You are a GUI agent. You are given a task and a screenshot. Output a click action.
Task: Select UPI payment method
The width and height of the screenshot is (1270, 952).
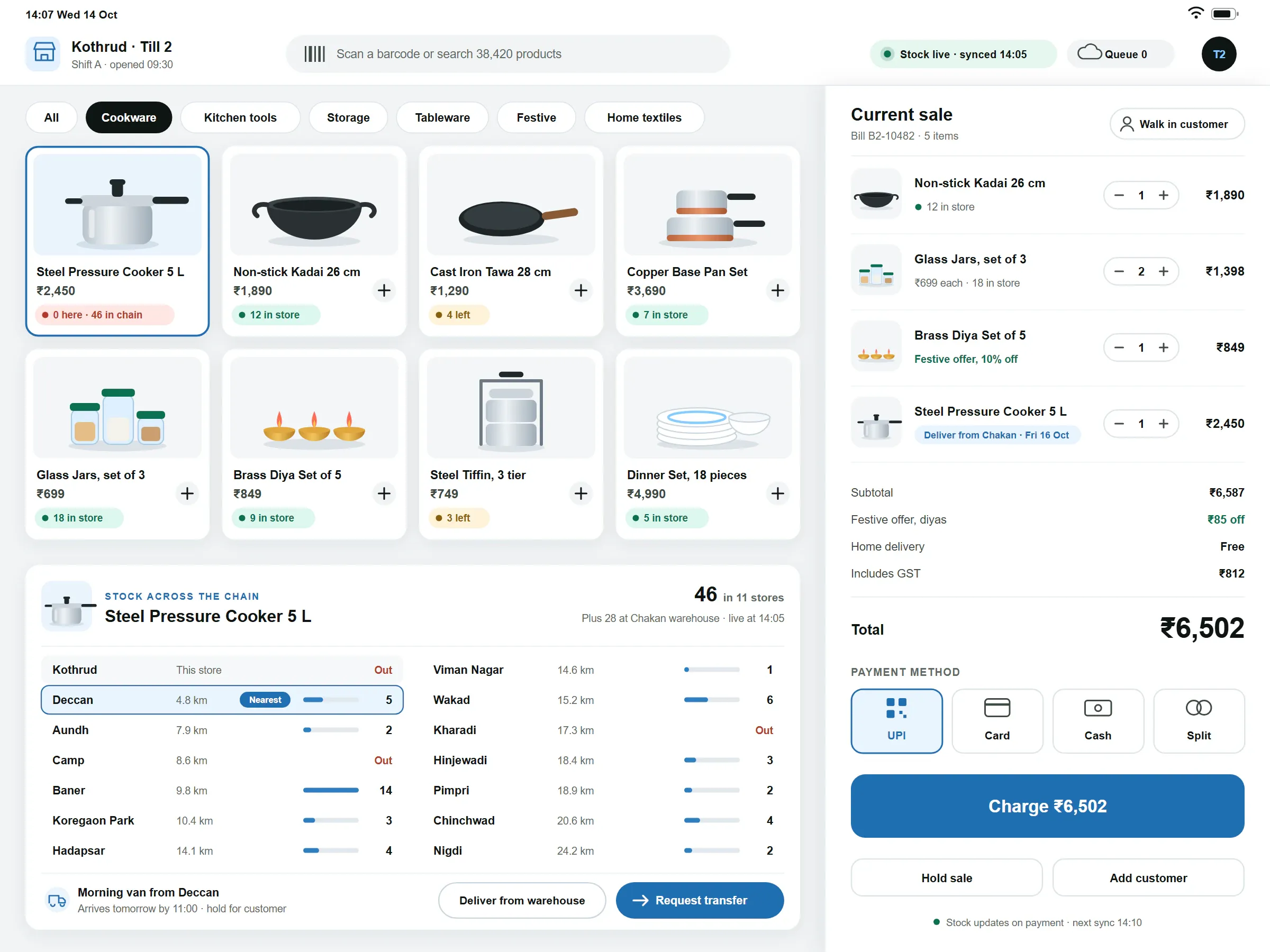896,721
